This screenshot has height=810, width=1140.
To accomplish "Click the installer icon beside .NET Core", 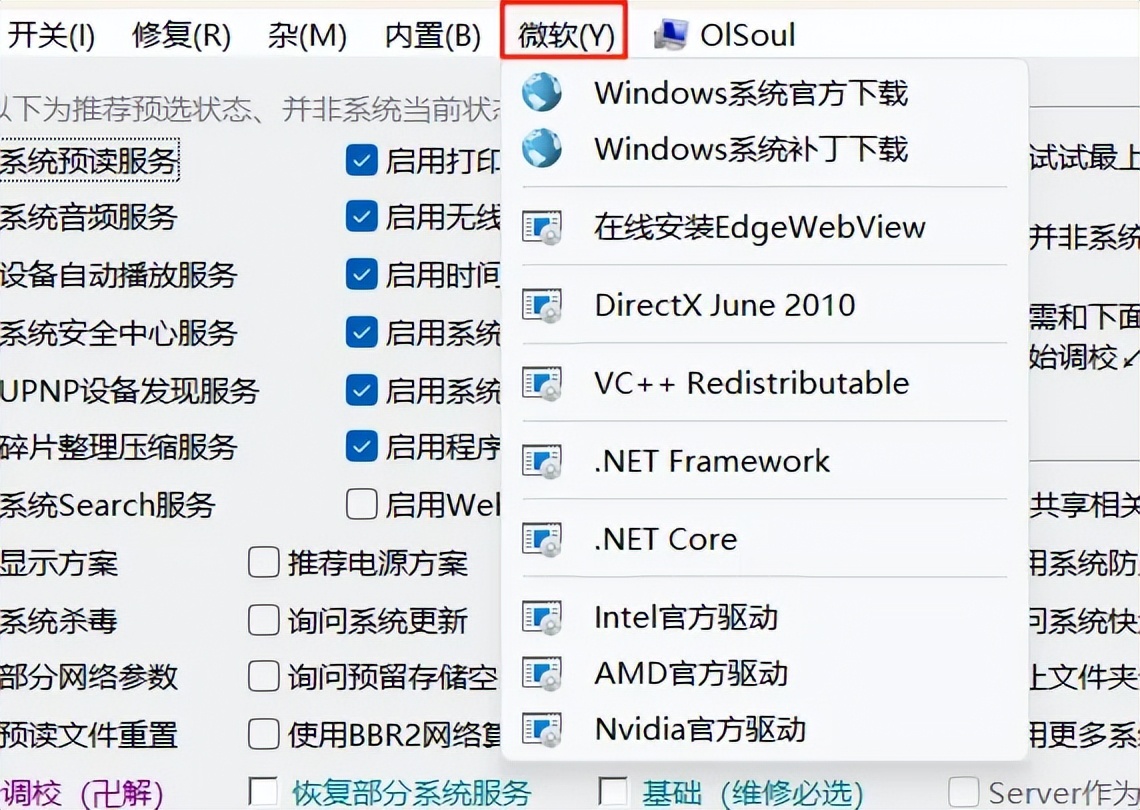I will coord(542,540).
